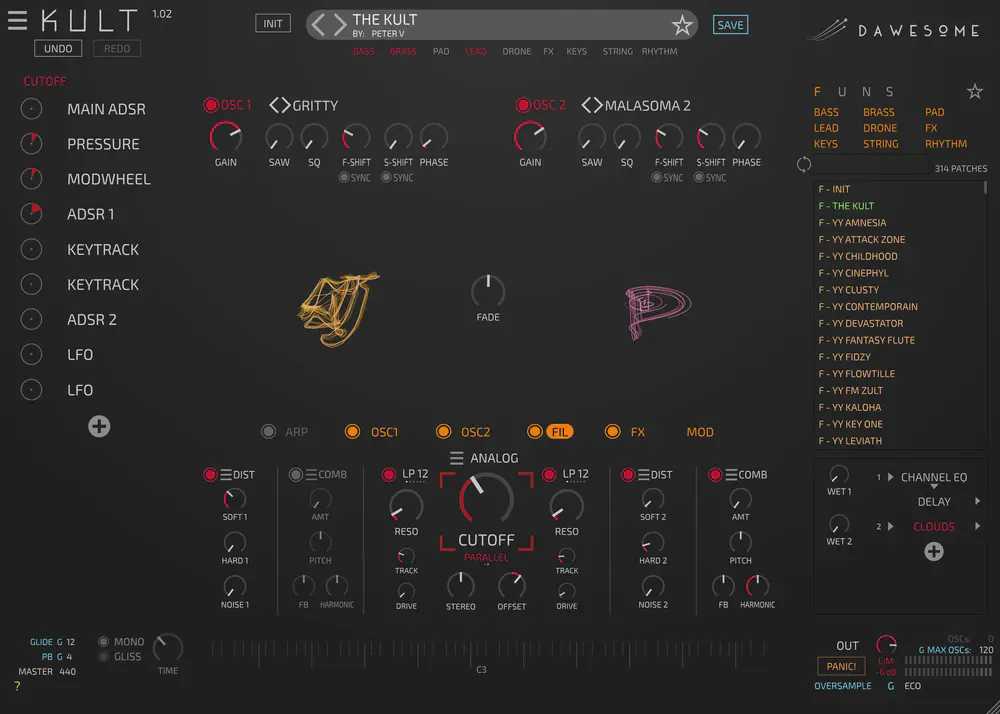This screenshot has width=1000, height=714.
Task: Select the FX tab
Action: coord(637,432)
